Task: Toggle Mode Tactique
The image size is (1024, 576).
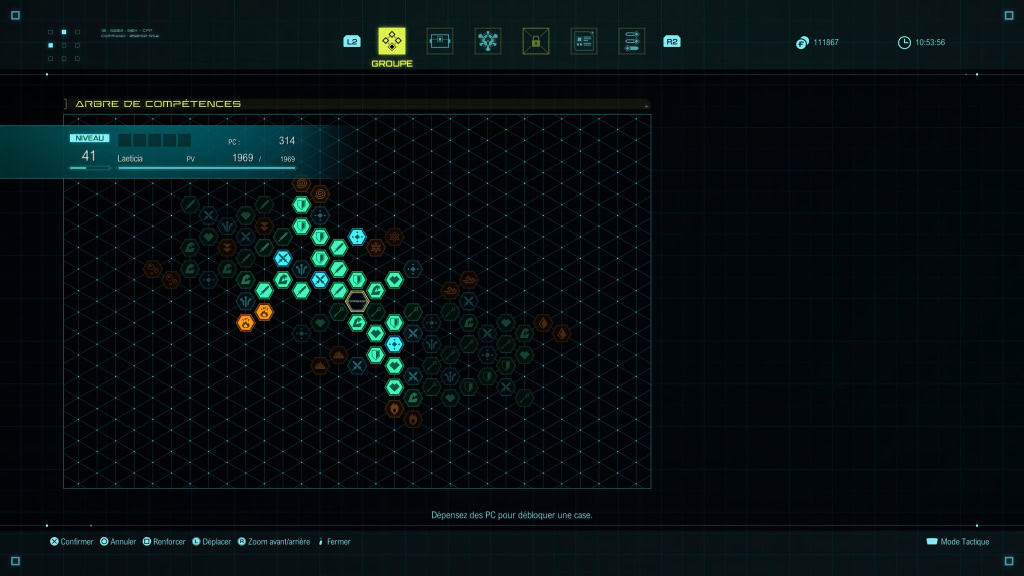Action: coord(958,541)
